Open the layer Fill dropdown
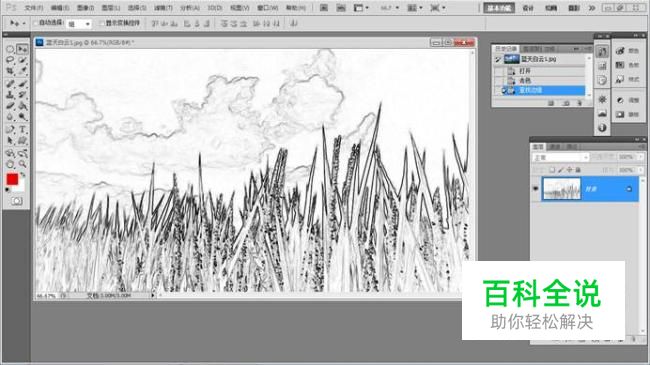The height and width of the screenshot is (365, 650). click(640, 170)
